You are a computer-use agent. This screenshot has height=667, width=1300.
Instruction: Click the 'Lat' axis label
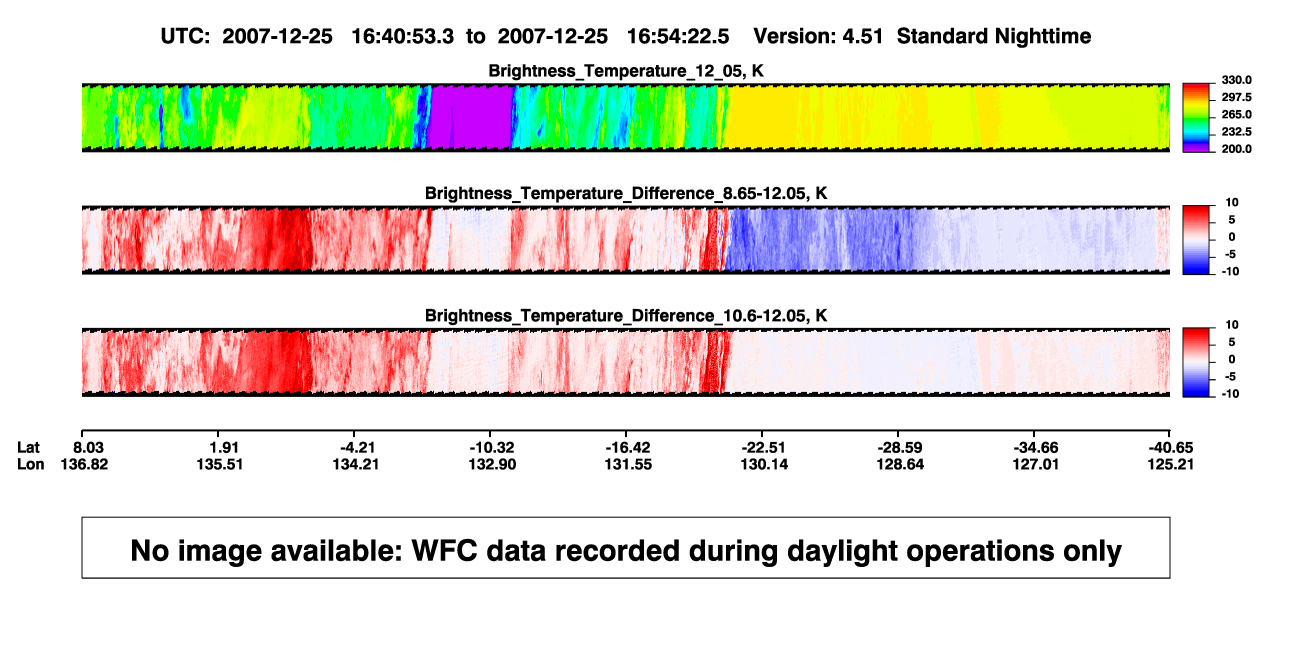tap(28, 447)
